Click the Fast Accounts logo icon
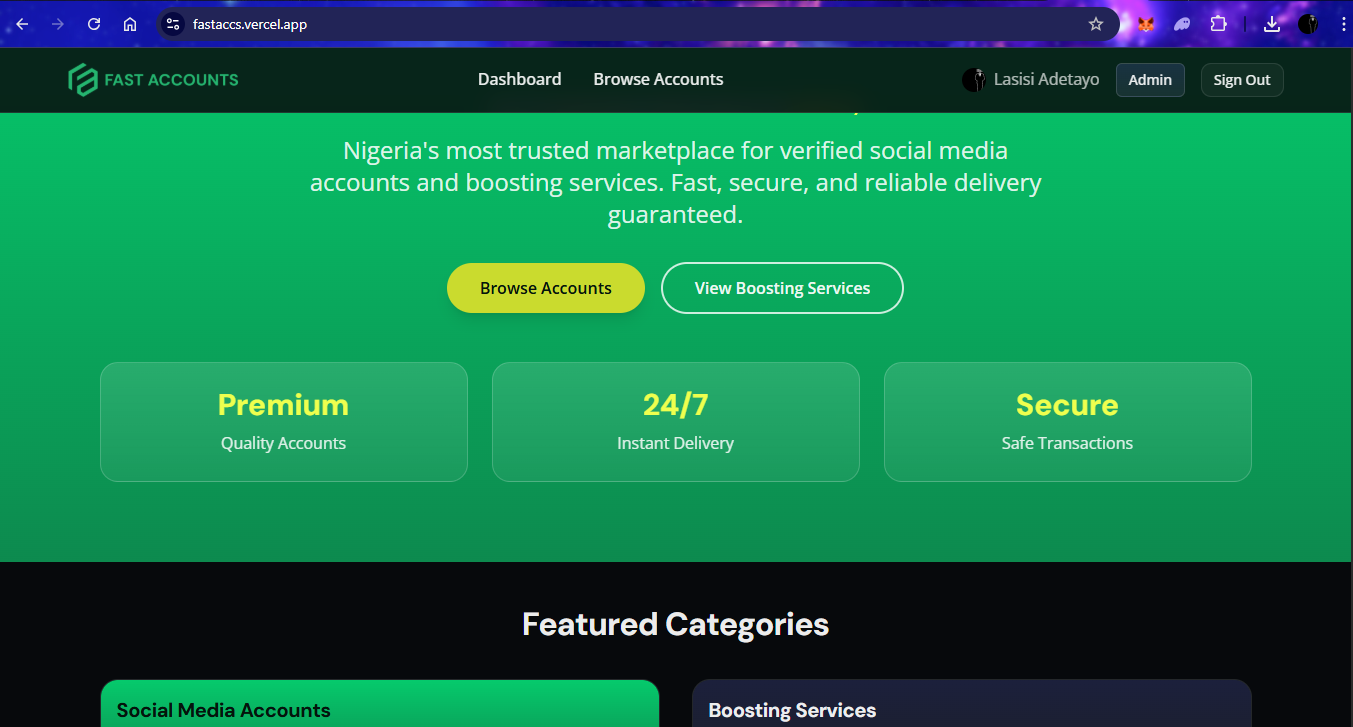Screen dimensions: 1353x727 click(x=81, y=80)
